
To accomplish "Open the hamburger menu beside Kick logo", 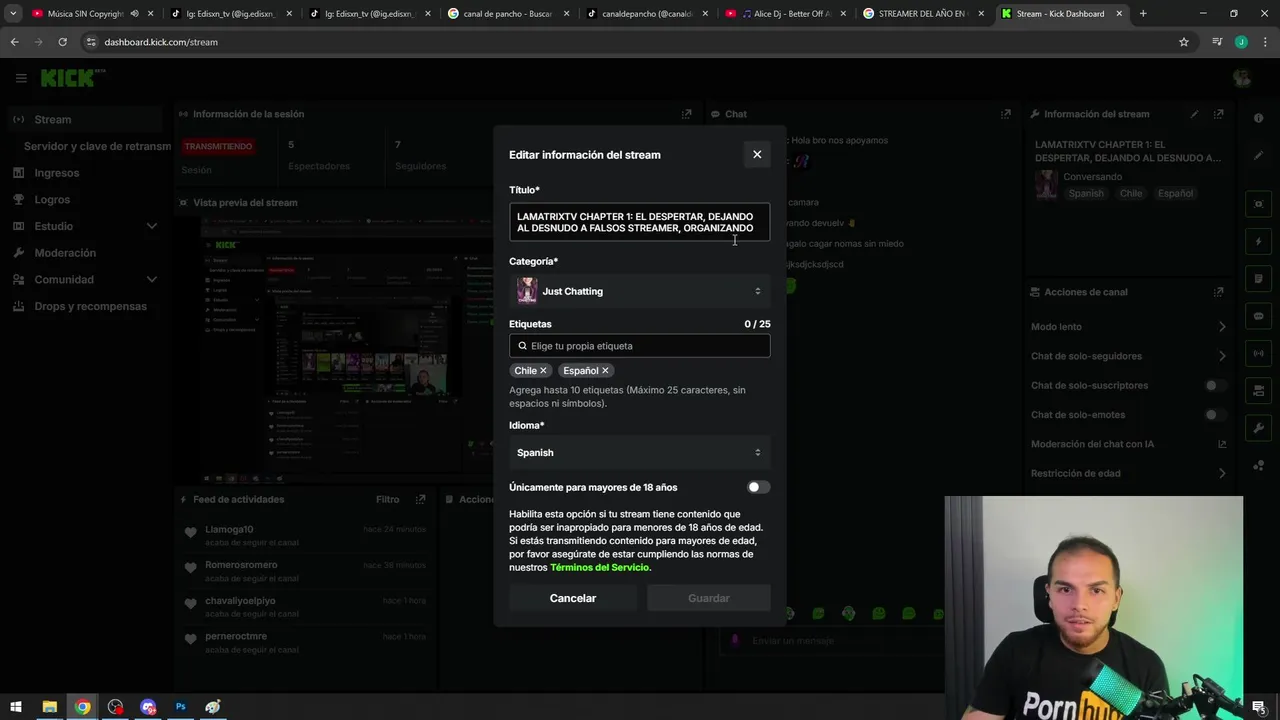I will (x=21, y=78).
